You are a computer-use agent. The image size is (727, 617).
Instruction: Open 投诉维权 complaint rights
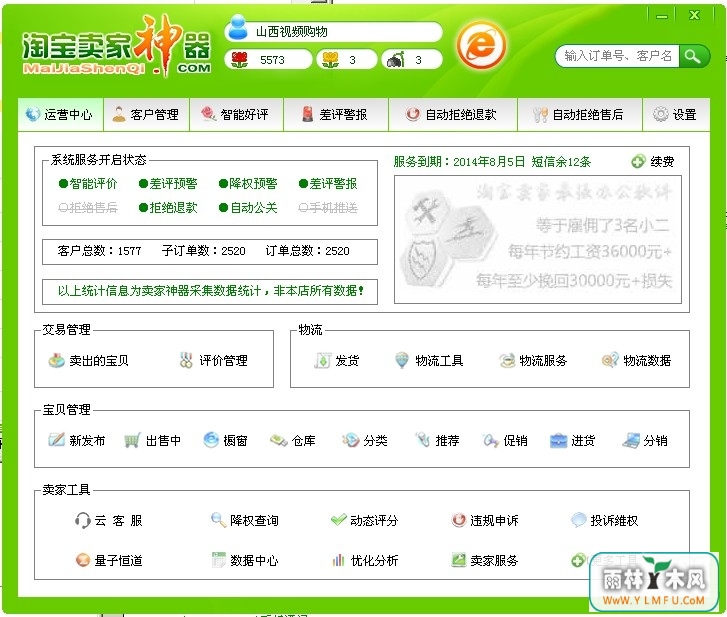tap(605, 520)
